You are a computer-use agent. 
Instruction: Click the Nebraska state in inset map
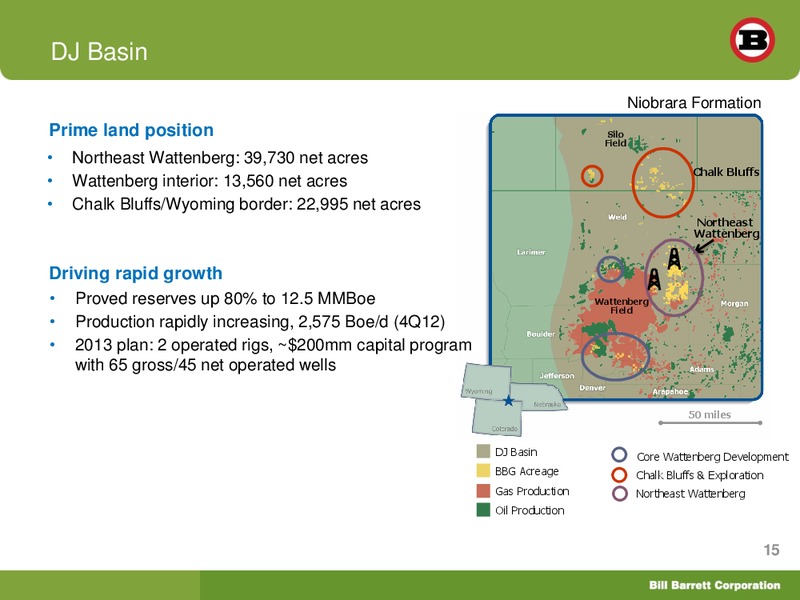point(540,397)
